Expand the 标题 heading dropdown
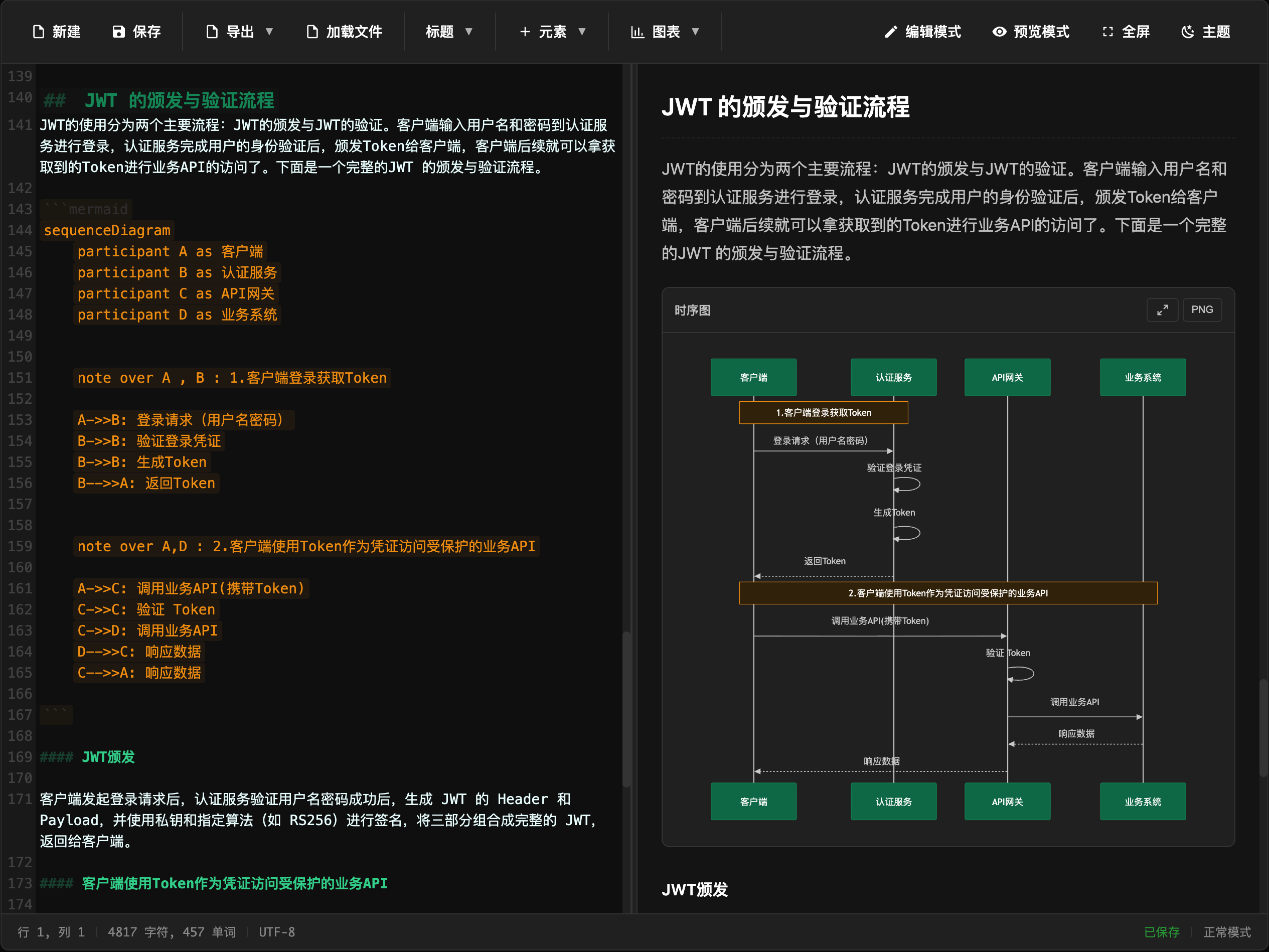Viewport: 1269px width, 952px height. [468, 32]
